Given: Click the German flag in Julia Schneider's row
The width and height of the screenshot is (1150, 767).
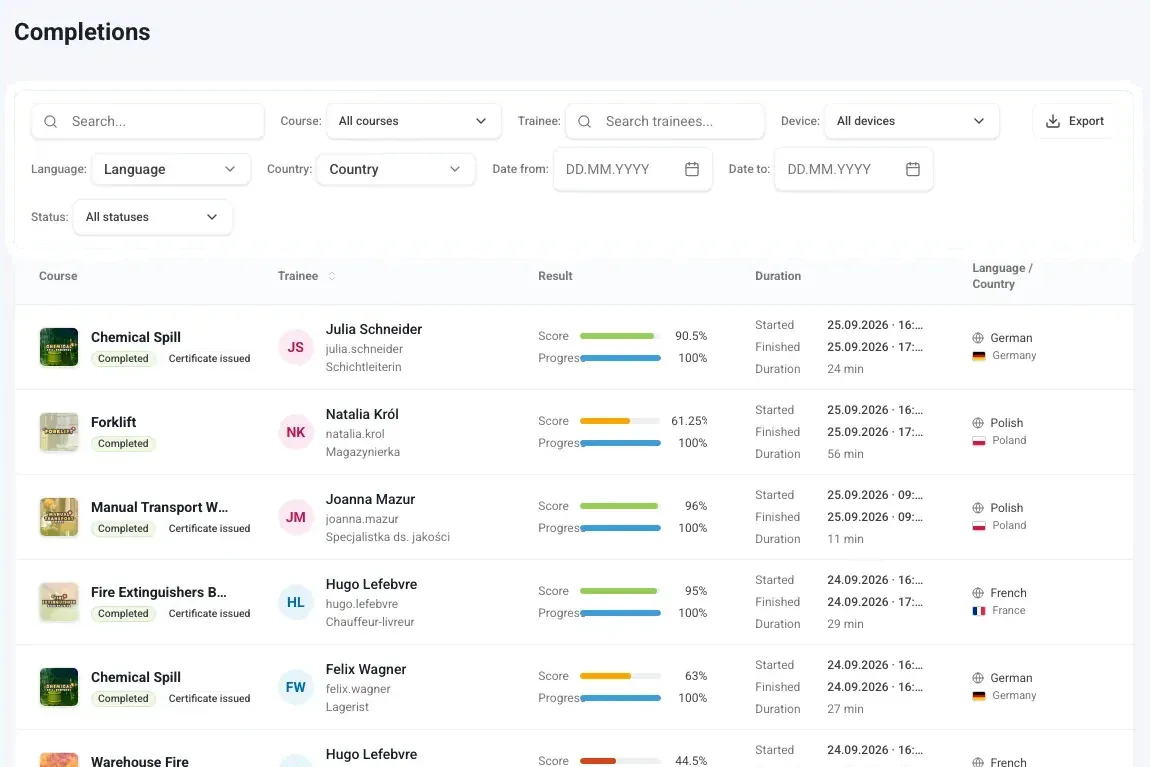Looking at the screenshot, I should coord(978,356).
